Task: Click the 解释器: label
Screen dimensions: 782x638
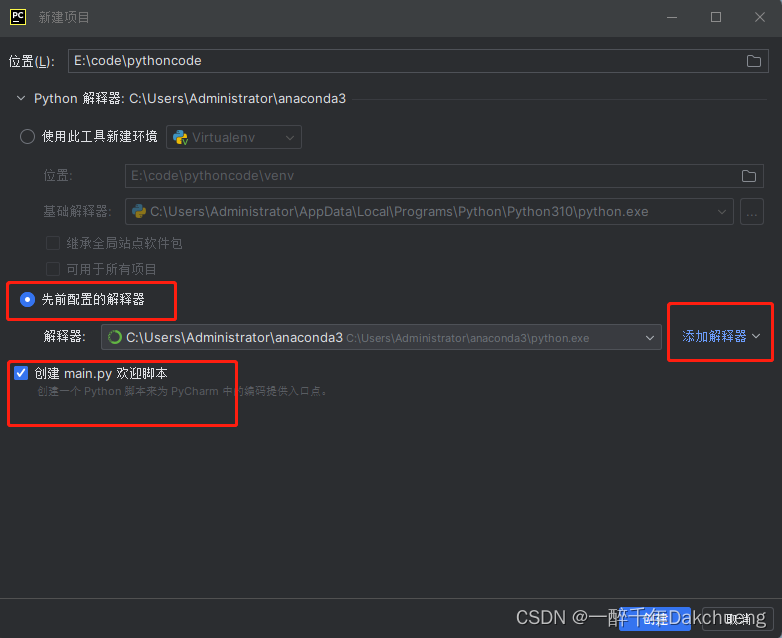Action: pyautogui.click(x=64, y=336)
